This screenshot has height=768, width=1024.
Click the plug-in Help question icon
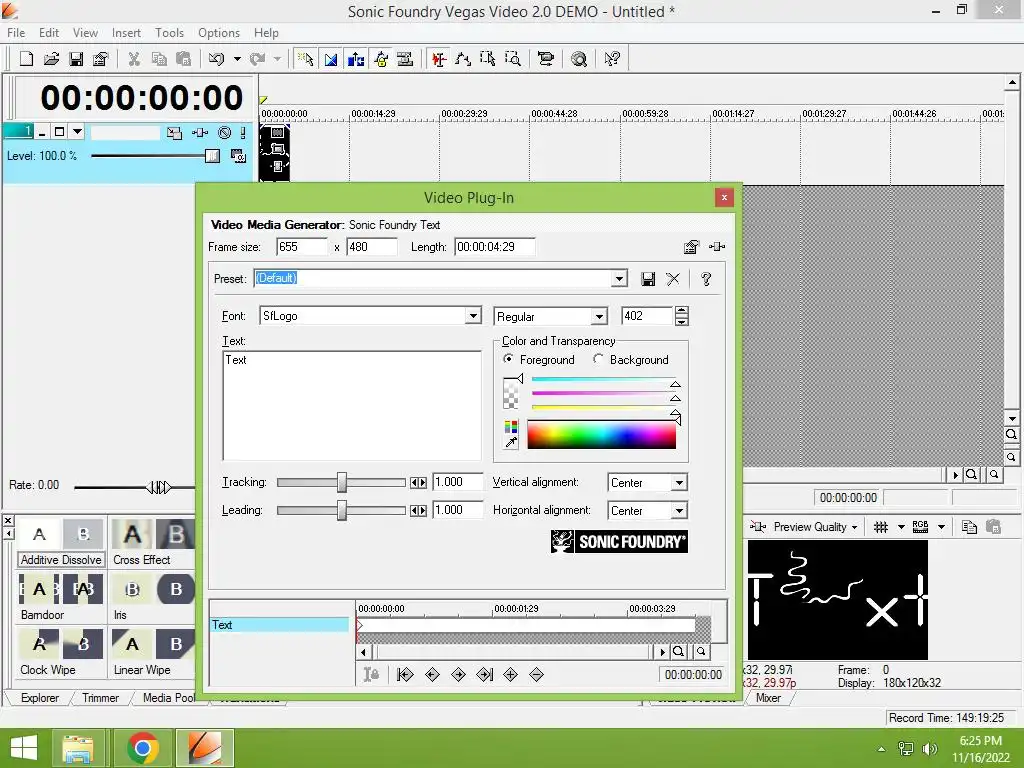pos(706,279)
